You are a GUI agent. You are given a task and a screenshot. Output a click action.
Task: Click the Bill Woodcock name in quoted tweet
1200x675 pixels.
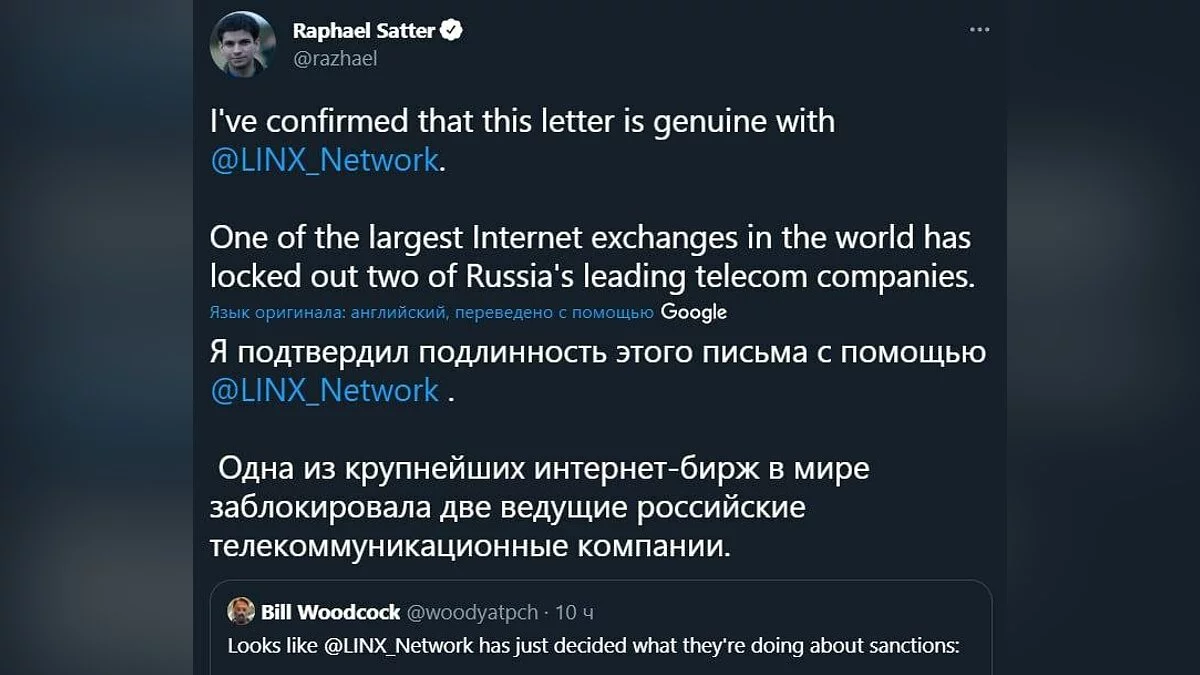point(330,612)
